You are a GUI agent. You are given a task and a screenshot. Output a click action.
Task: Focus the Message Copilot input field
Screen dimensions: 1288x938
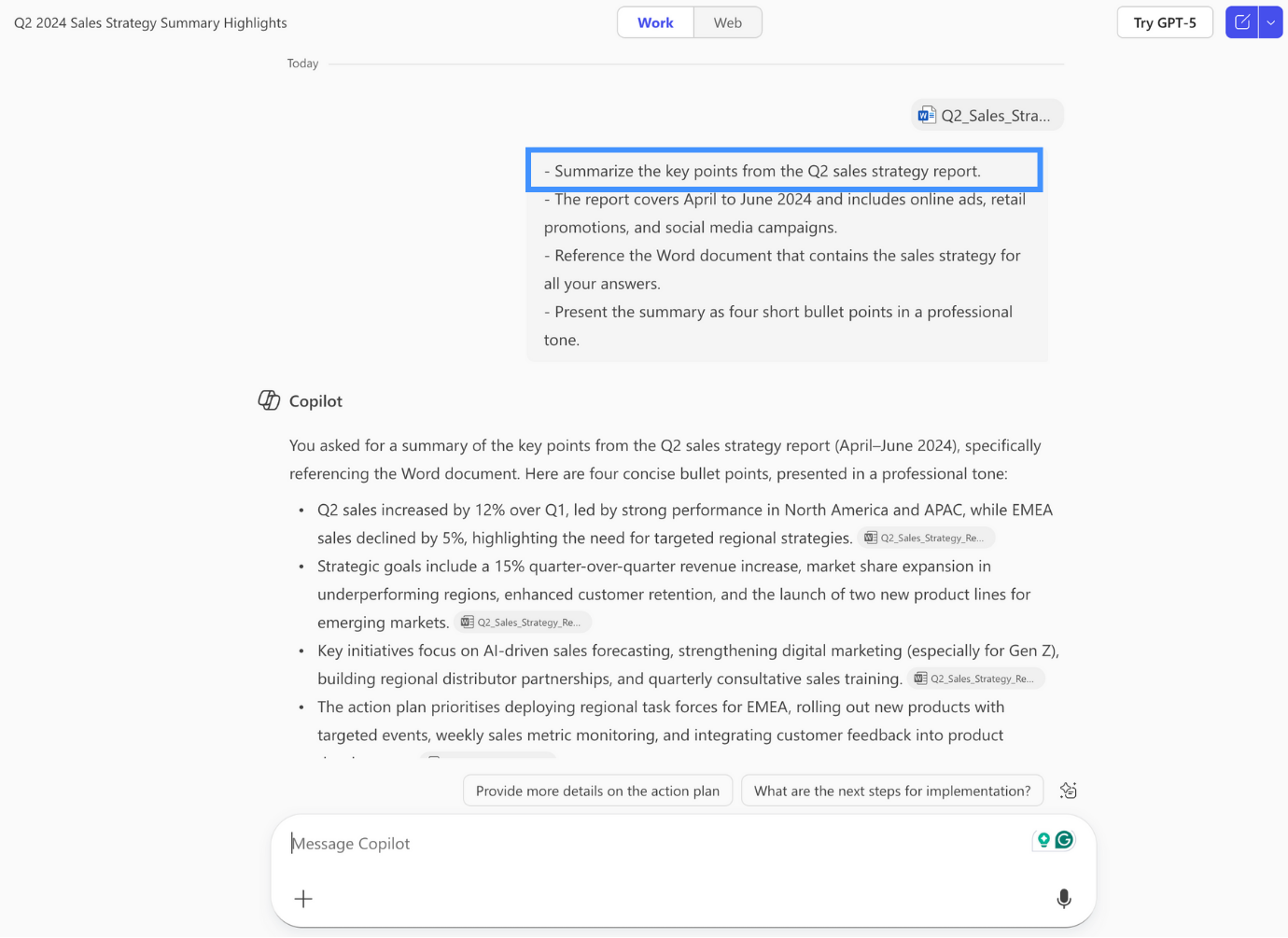coord(653,844)
